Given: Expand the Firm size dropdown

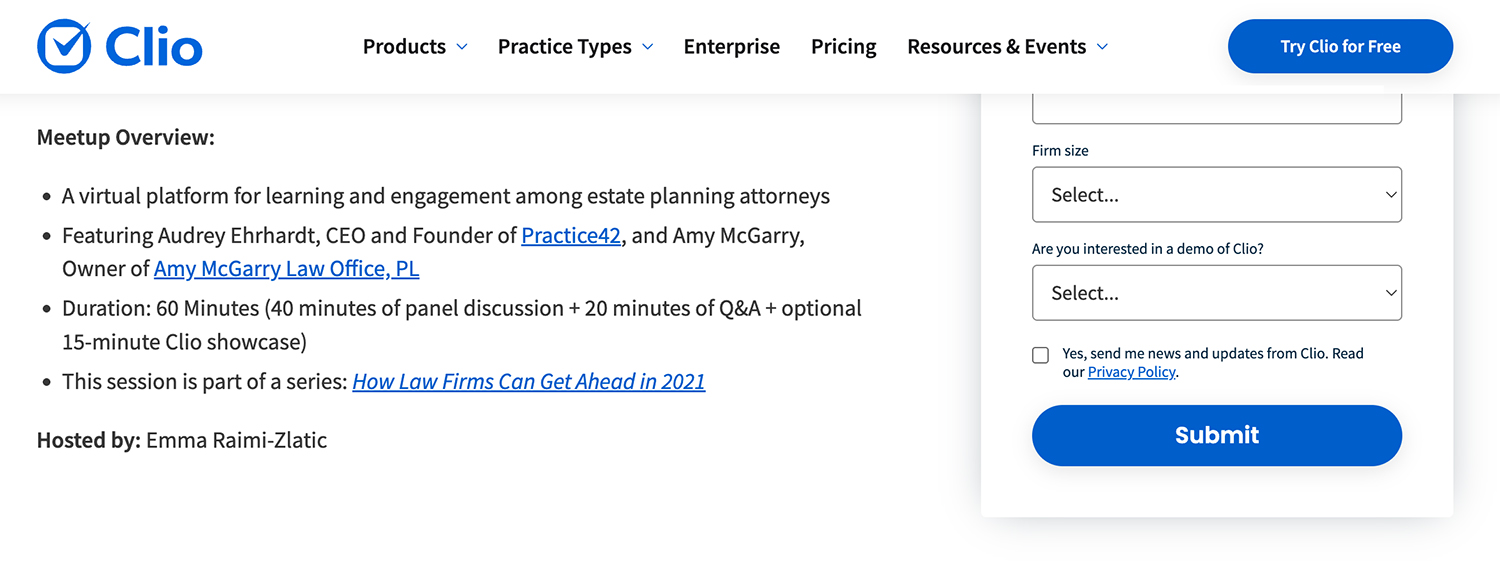Looking at the screenshot, I should coord(1216,195).
